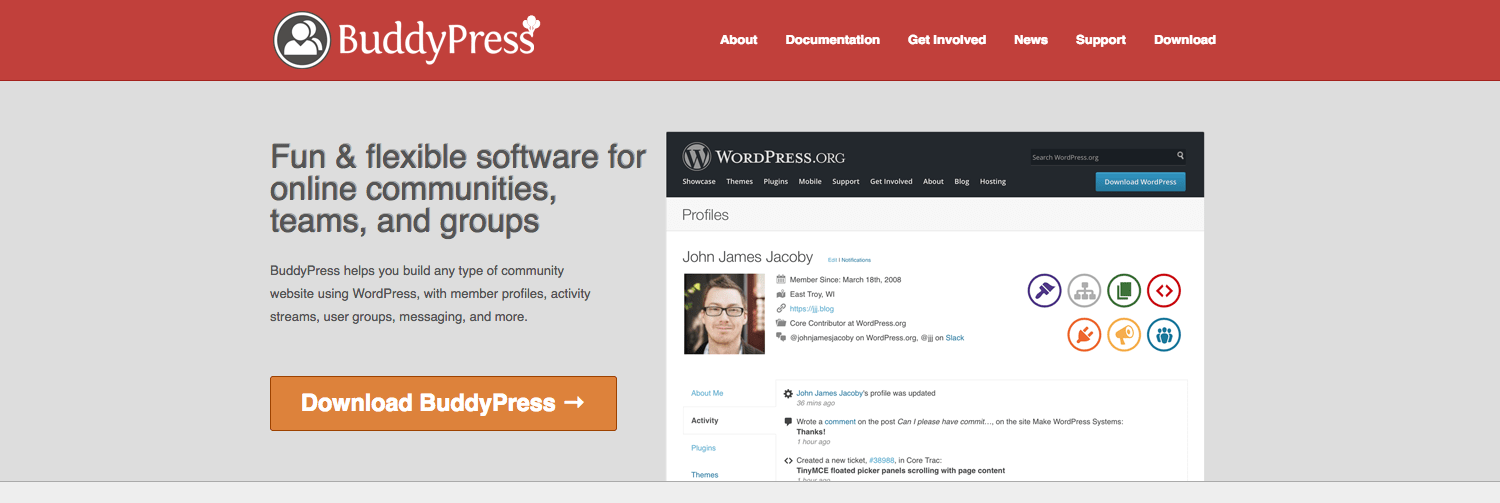
Task: Click the code icon beside new ticket
Action: point(788,461)
